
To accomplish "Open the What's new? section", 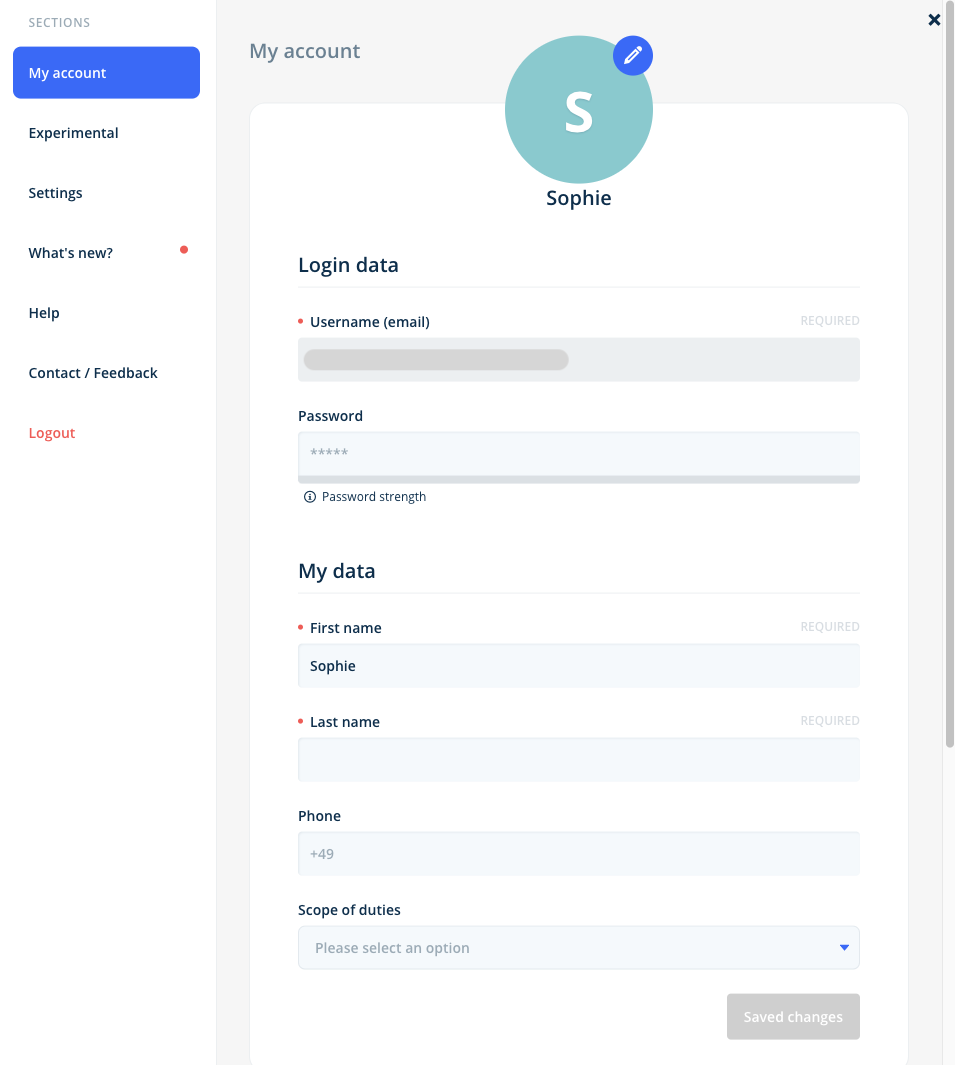I will tap(71, 253).
